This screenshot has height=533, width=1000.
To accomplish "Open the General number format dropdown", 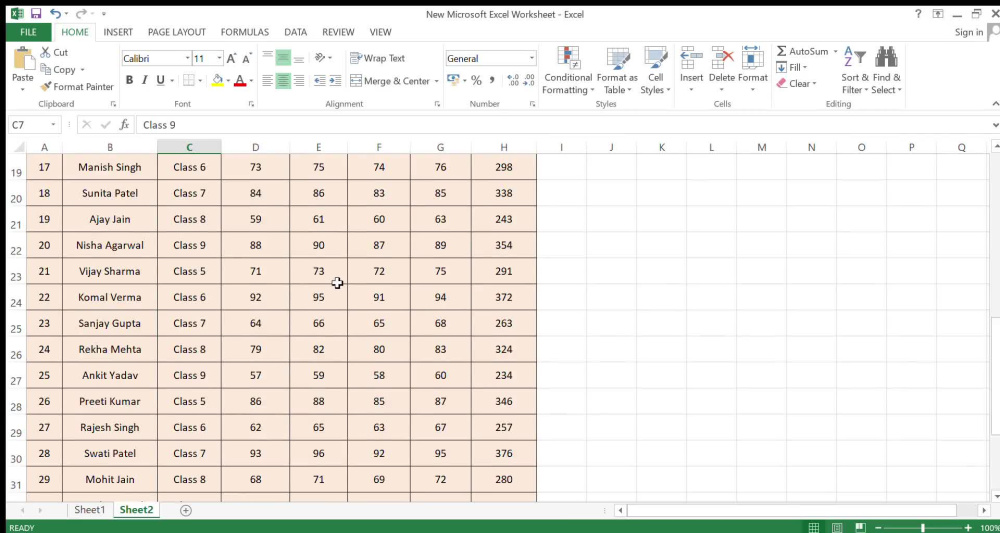I will point(531,59).
